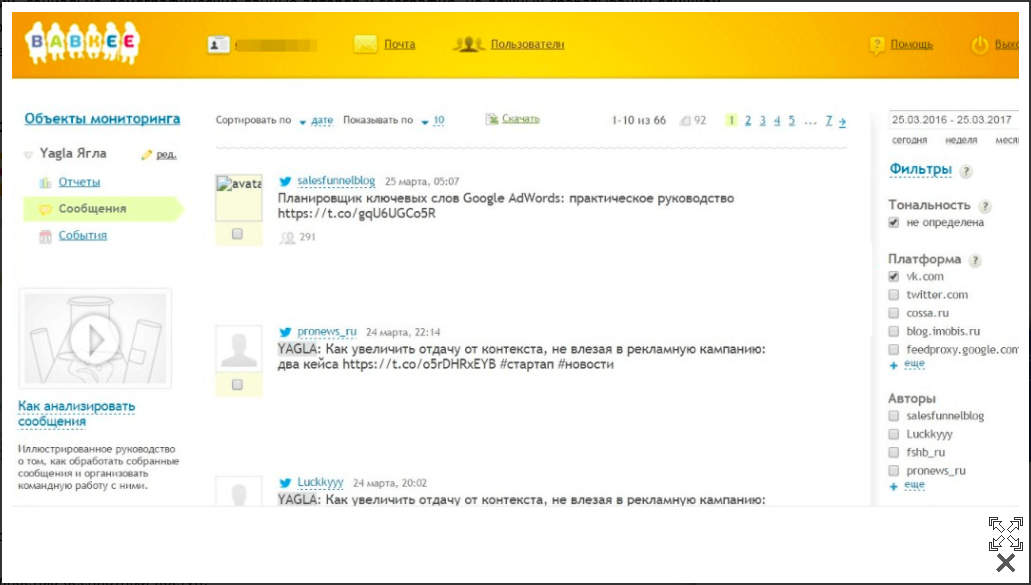Click the Babkee logo
This screenshot has width=1031, height=585.
pyautogui.click(x=82, y=43)
